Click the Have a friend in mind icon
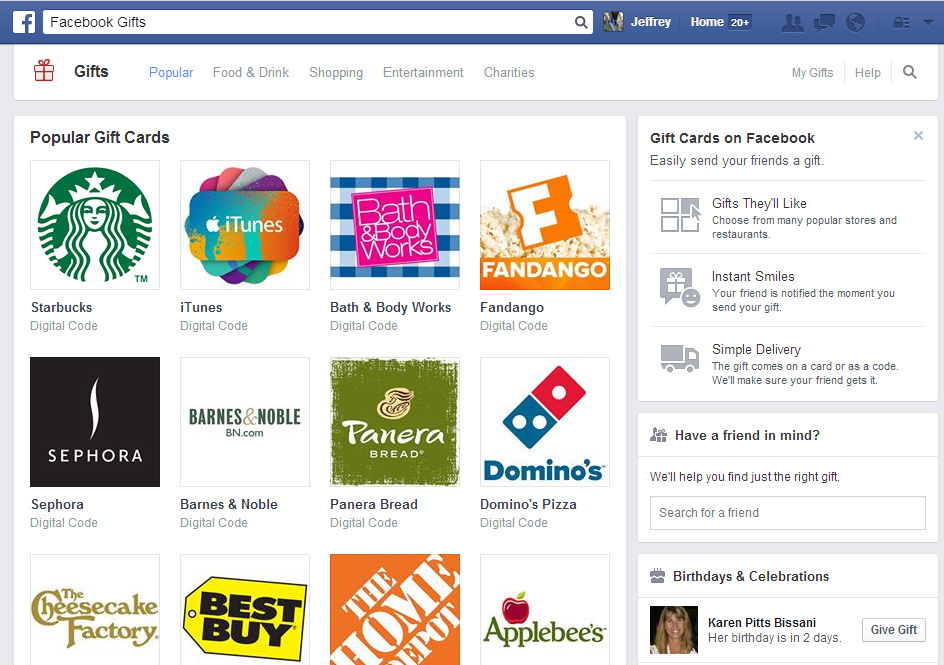944x665 pixels. tap(659, 435)
